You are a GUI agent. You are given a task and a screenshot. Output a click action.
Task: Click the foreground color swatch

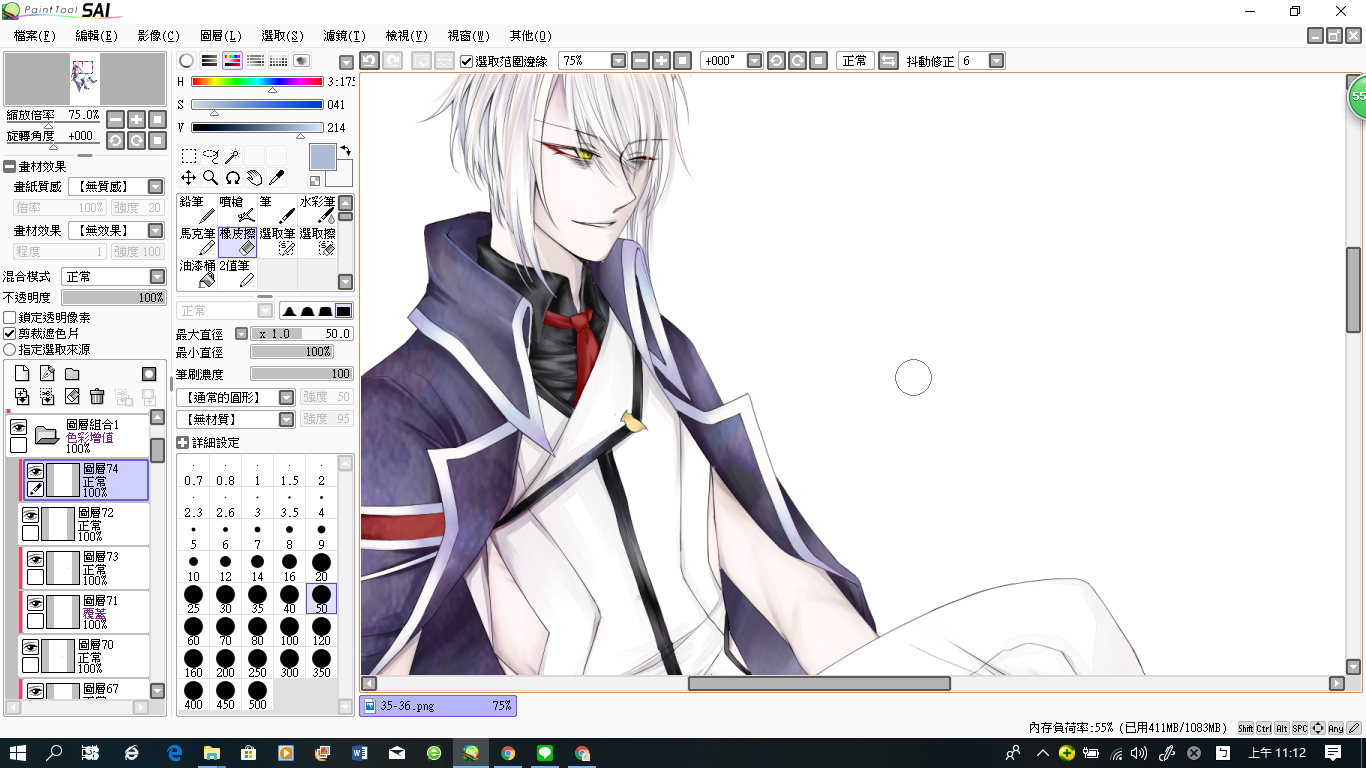(322, 157)
